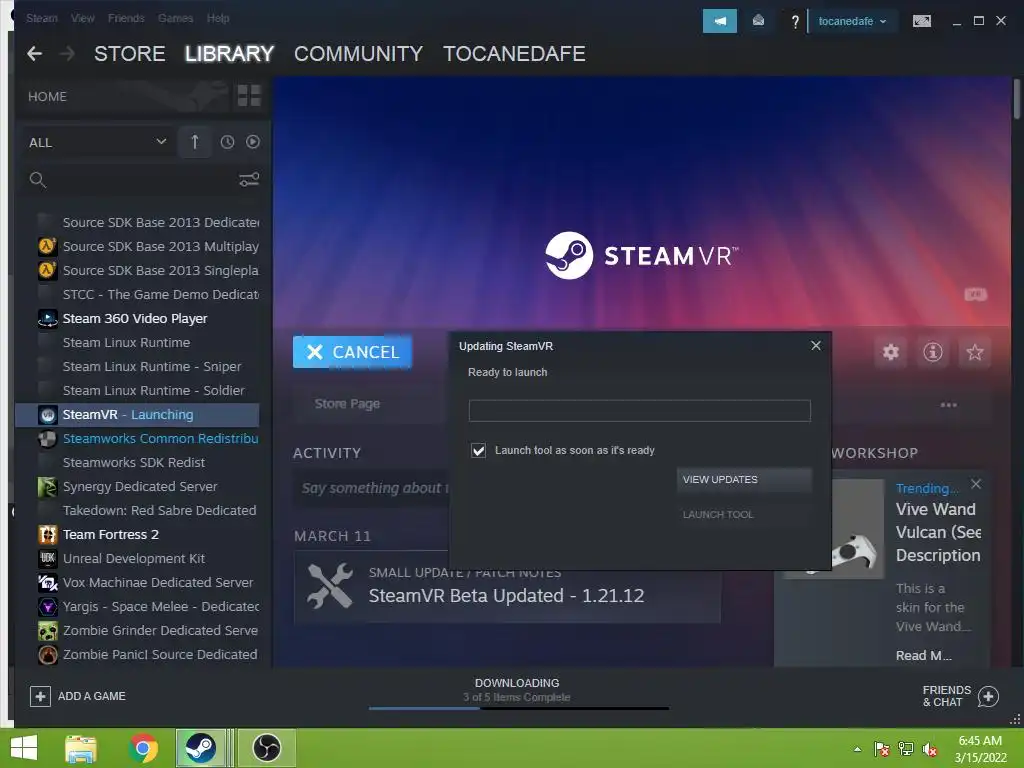This screenshot has height=768, width=1024.
Task: Click library HOME button
Action: coord(47,96)
